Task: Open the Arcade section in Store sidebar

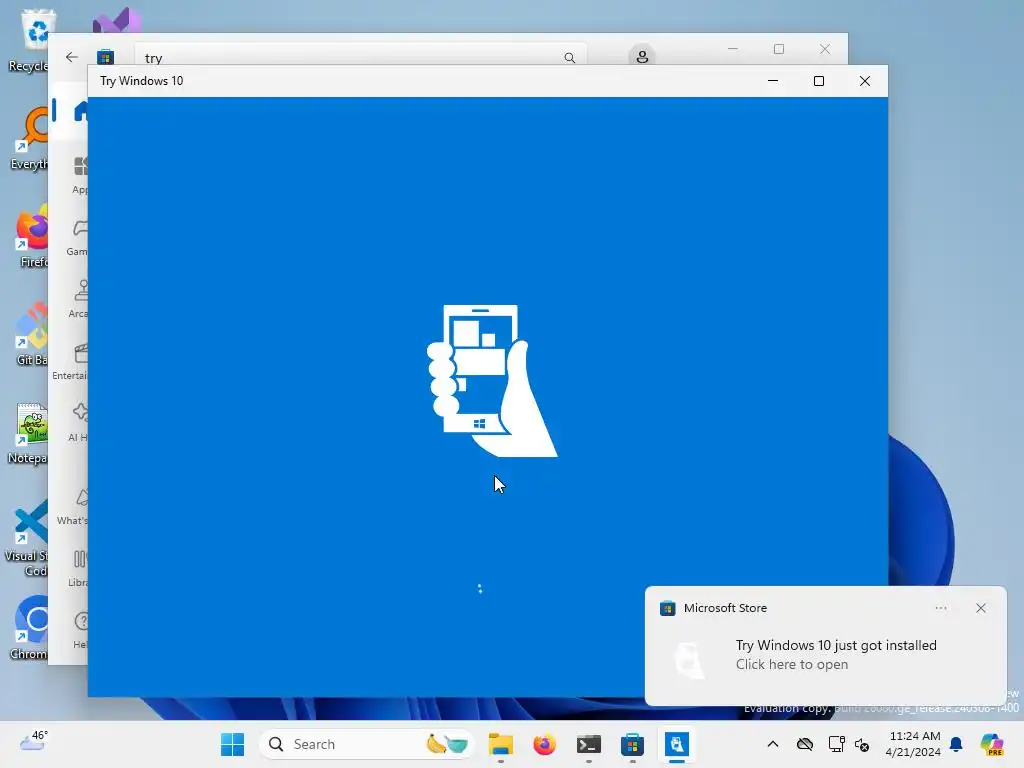Action: point(79,299)
